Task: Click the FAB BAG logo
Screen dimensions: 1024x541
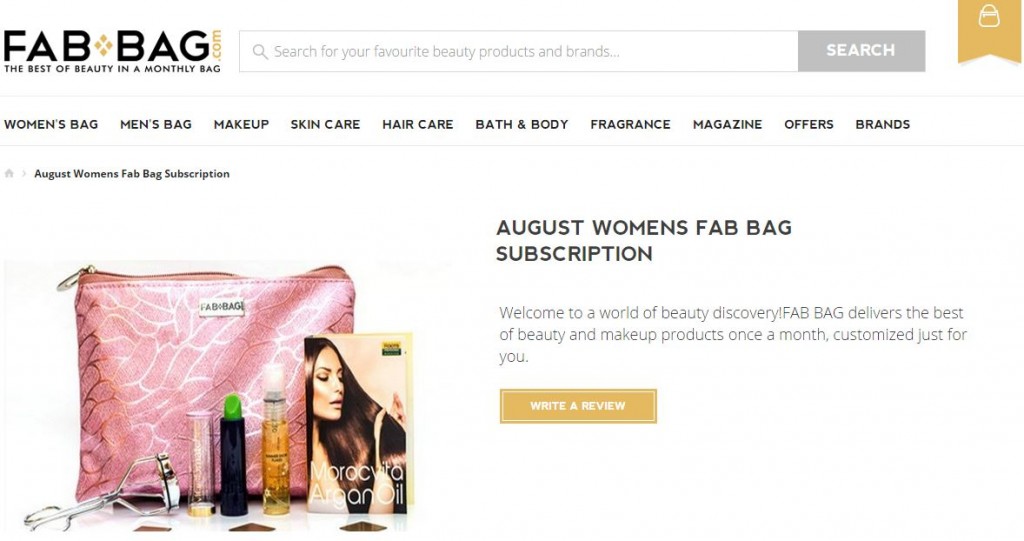Action: click(112, 51)
